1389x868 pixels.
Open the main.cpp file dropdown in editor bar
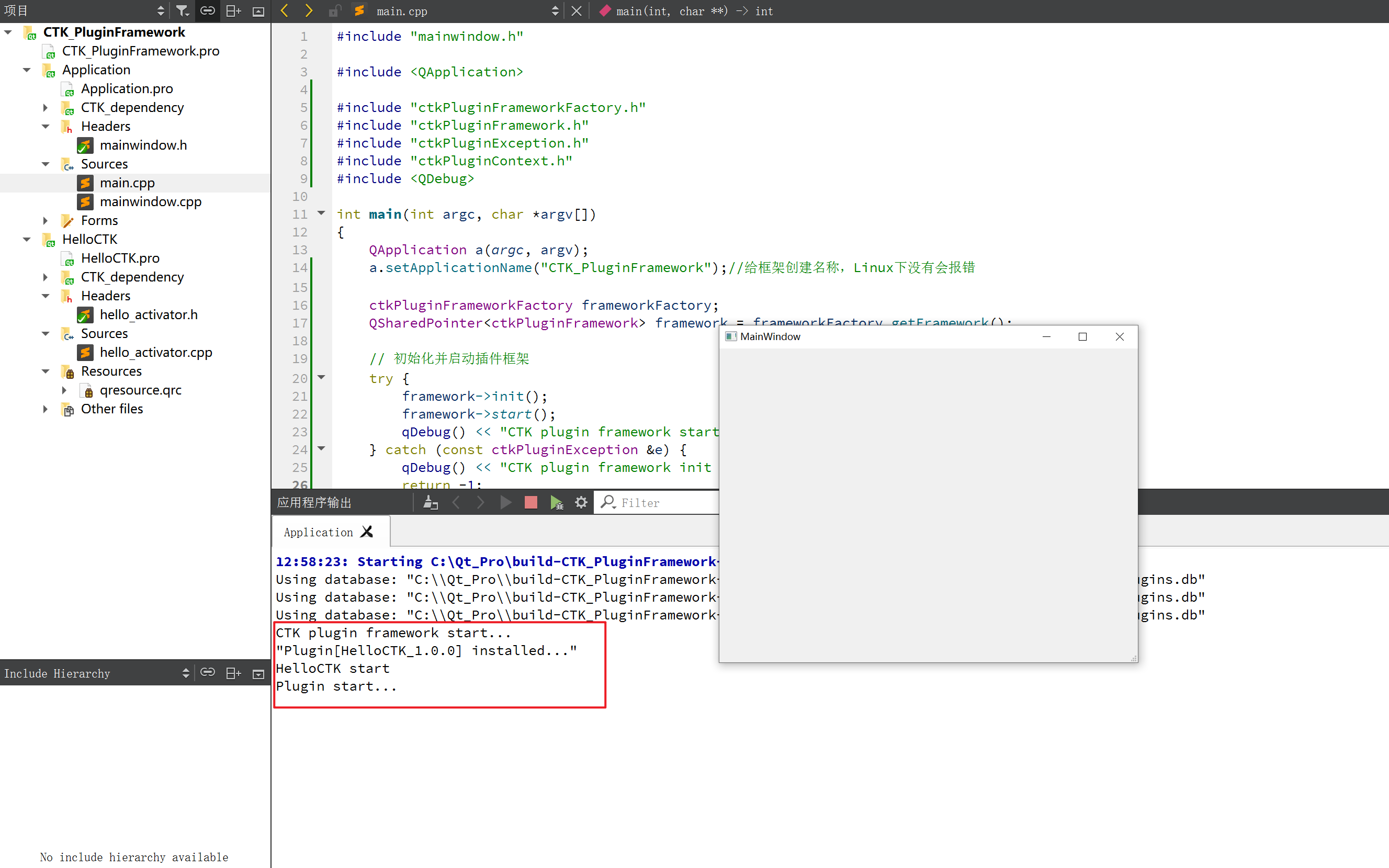point(555,11)
